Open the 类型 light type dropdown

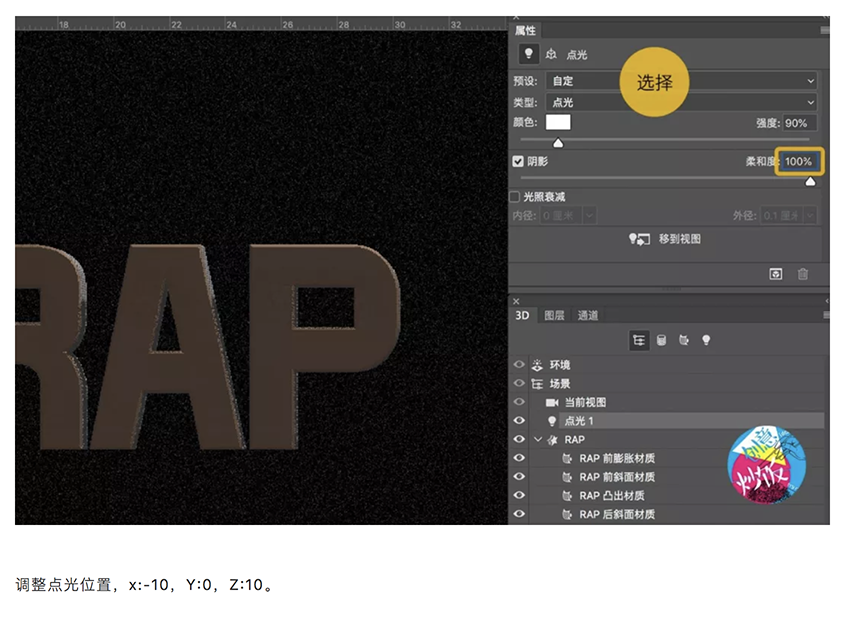[681, 102]
